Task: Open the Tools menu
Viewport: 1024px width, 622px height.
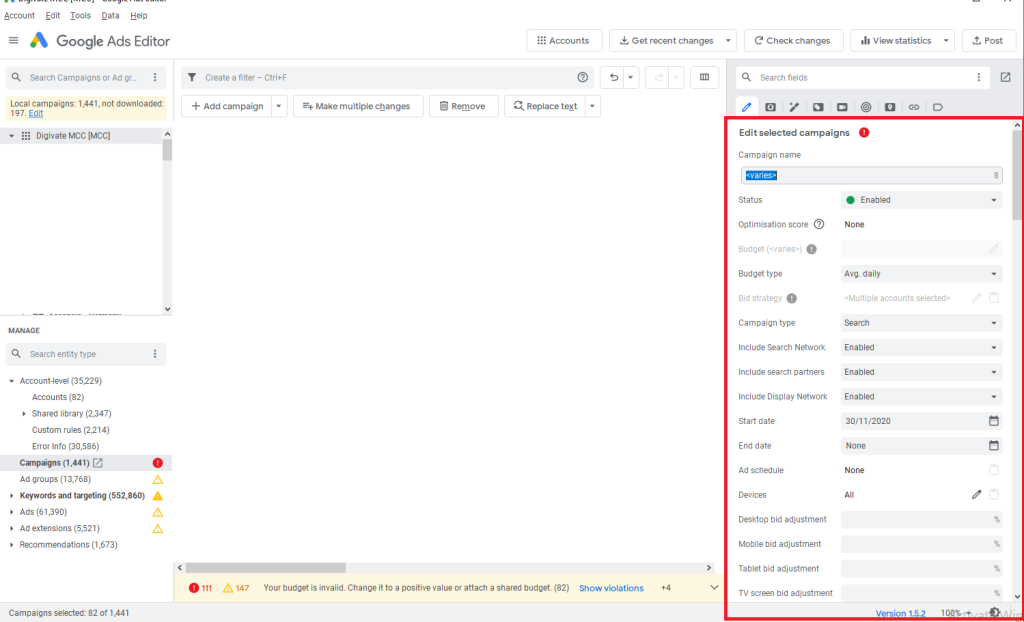Action: 80,15
